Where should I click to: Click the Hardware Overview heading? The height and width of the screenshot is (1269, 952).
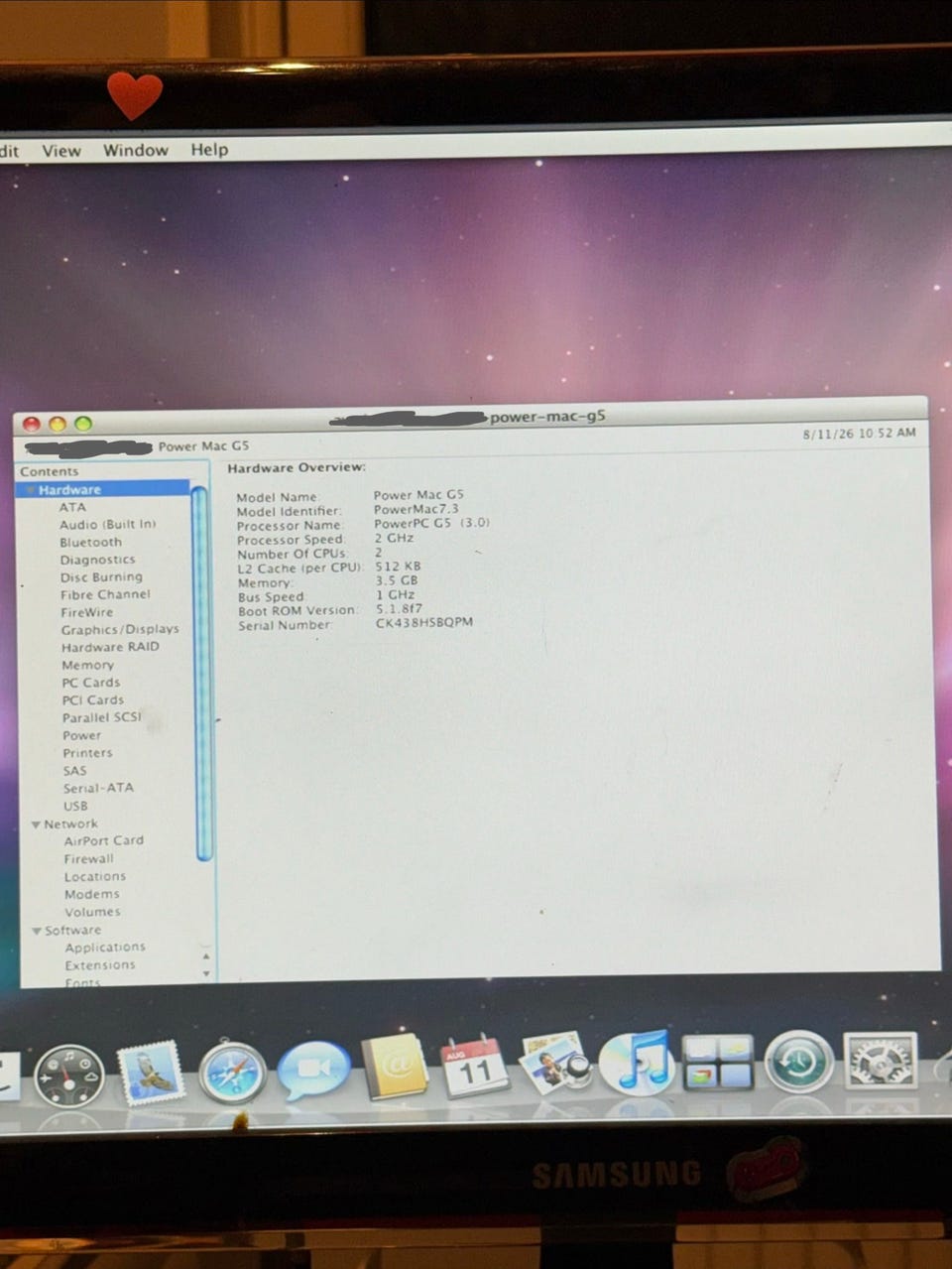(297, 467)
